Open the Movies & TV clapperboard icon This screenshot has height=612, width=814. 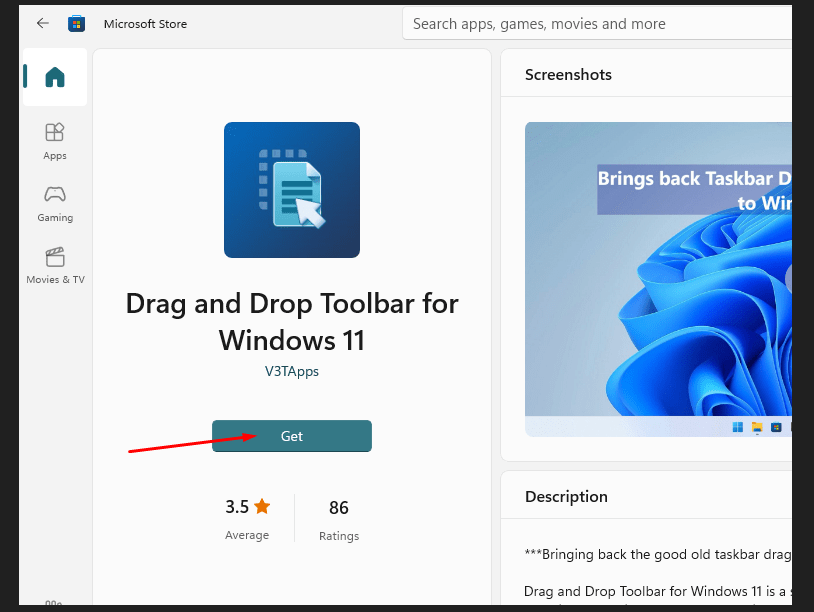pyautogui.click(x=55, y=264)
